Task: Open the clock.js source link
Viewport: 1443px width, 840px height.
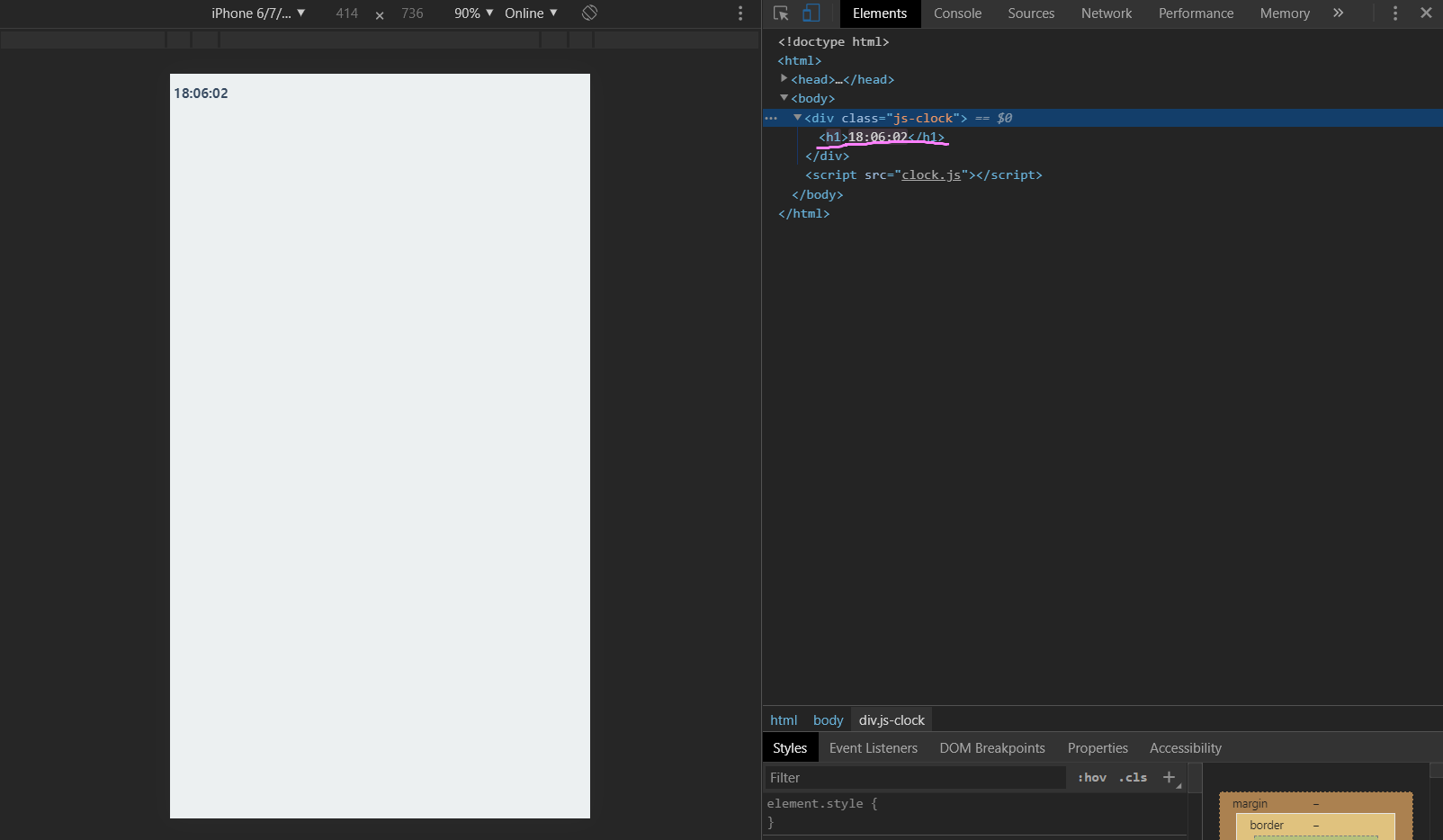Action: click(931, 174)
